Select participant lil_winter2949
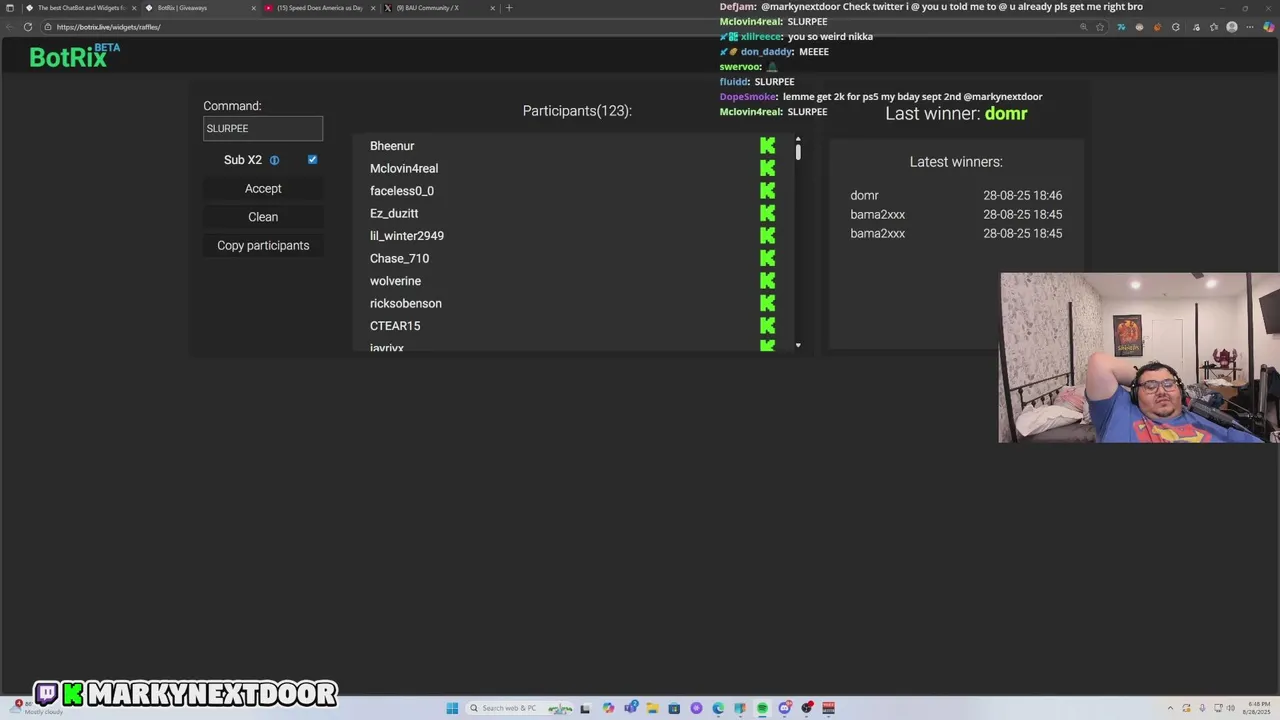1280x720 pixels. (407, 236)
